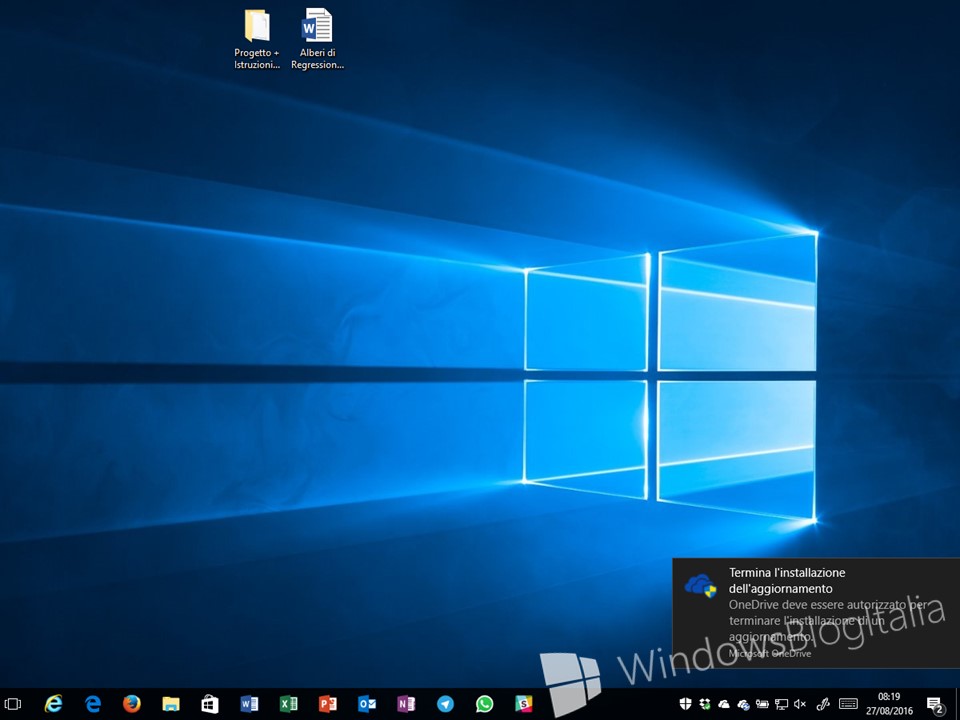Select the 'Progetto + Istruzioni' desktop folder
This screenshot has height=720, width=960.
257,39
